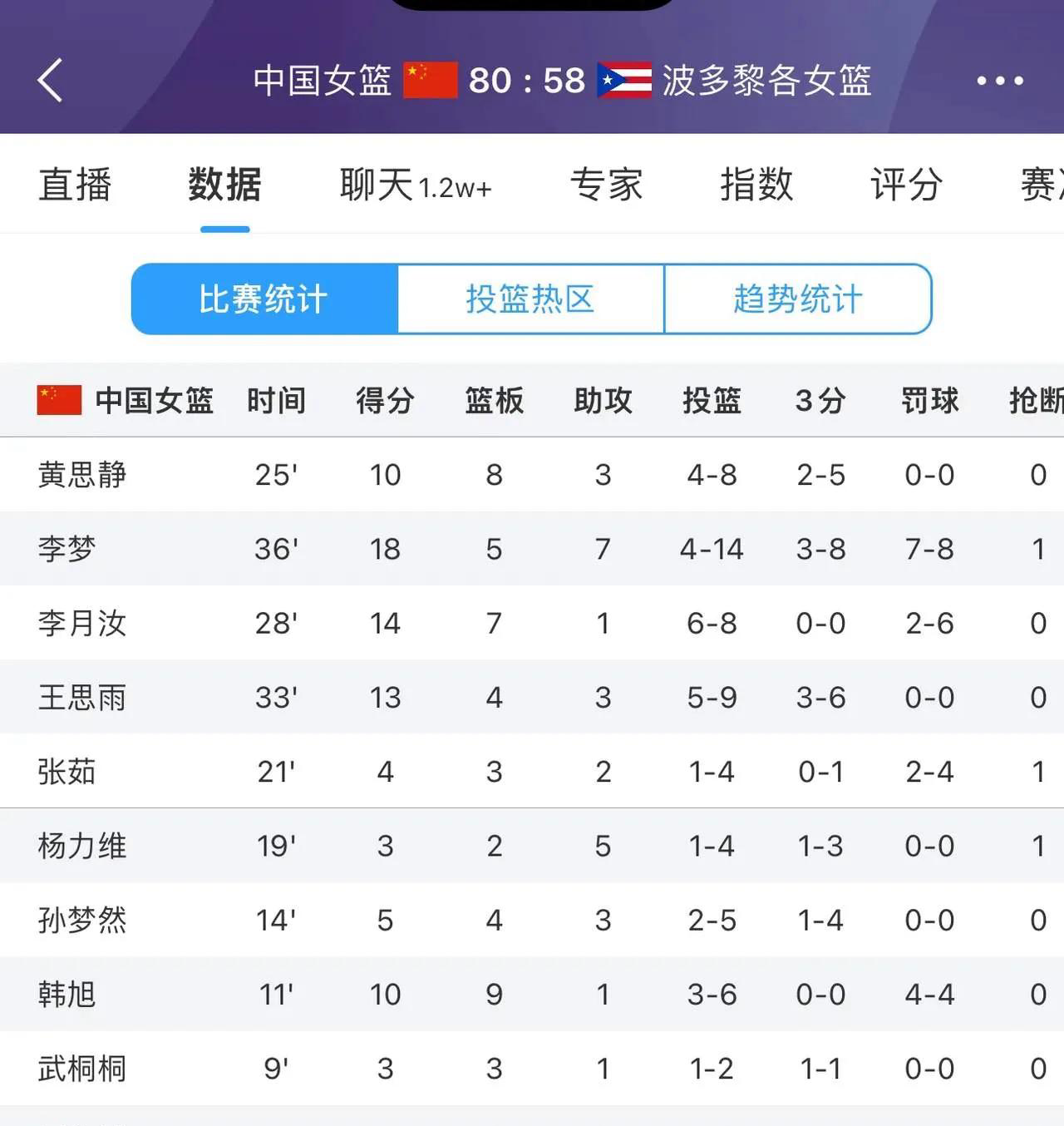Click the 聊天 chat icon showing 1.2w+
The image size is (1064, 1126).
[x=414, y=185]
